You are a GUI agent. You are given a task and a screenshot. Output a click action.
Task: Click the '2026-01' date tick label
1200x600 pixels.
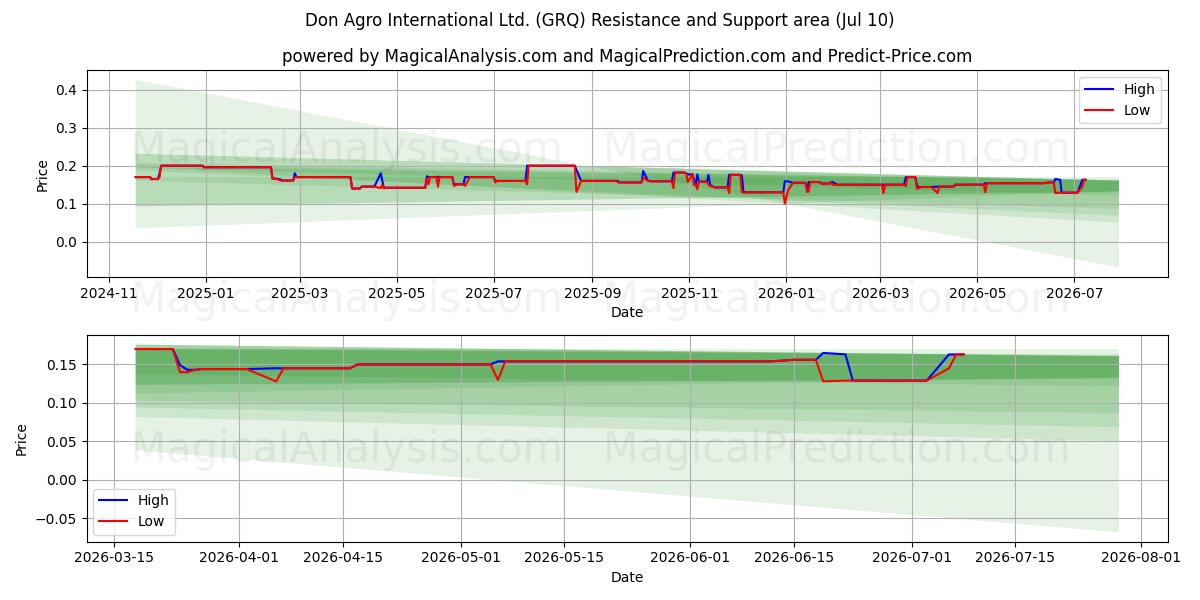tap(786, 293)
